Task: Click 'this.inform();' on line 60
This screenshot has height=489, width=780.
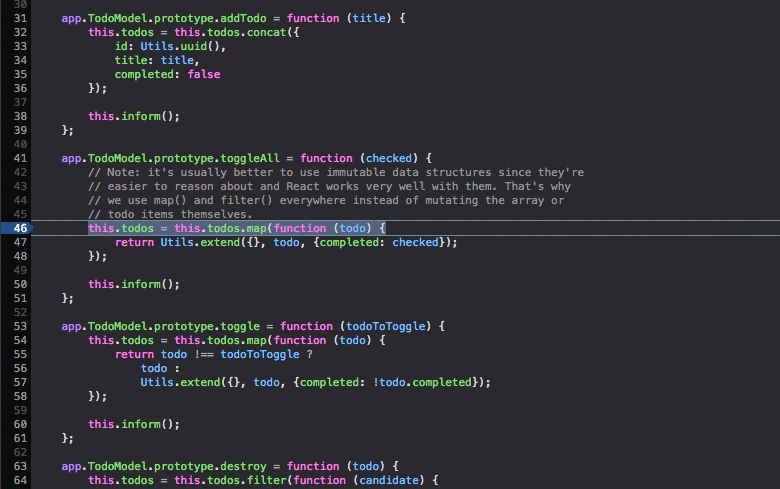Action: (134, 424)
